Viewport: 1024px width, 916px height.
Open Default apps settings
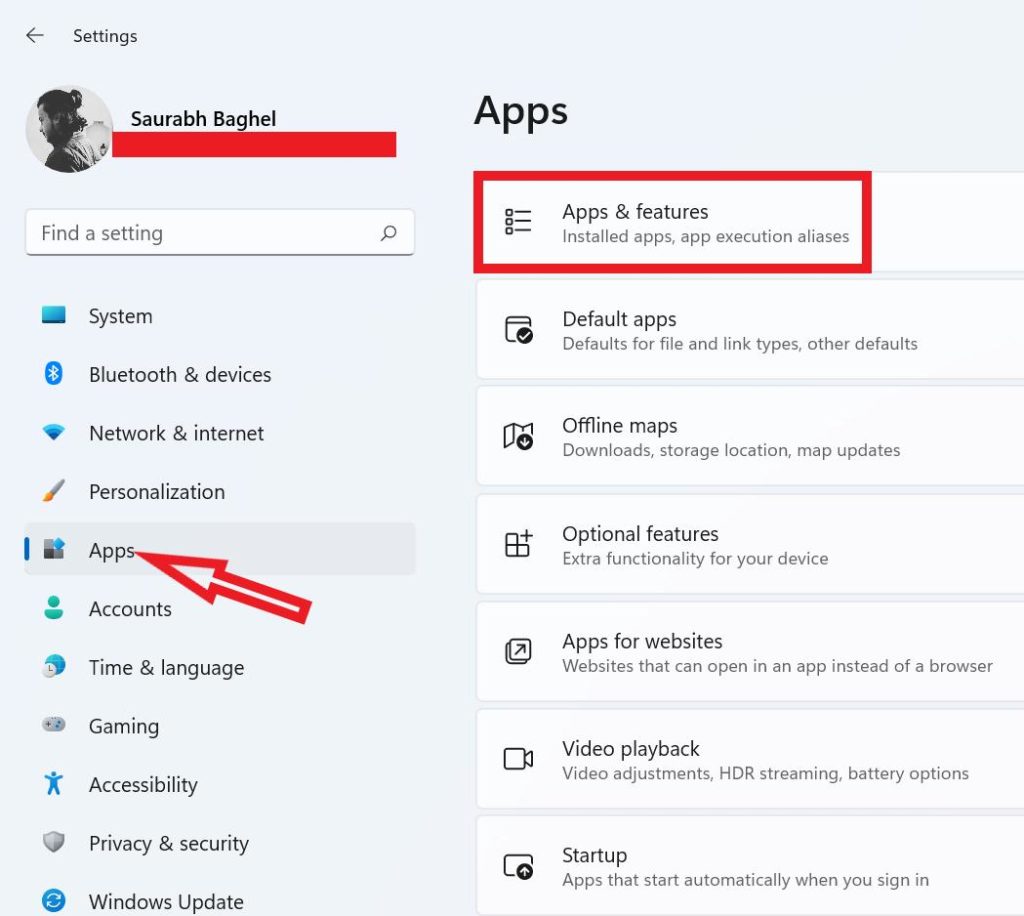click(x=738, y=330)
